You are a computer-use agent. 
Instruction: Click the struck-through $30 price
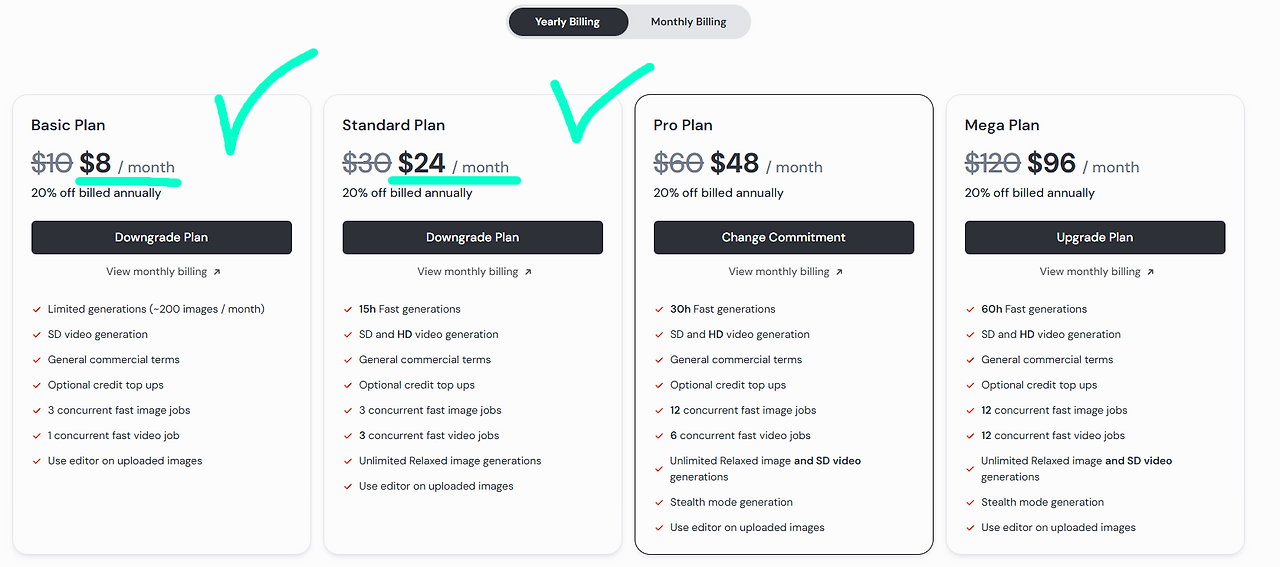(367, 163)
